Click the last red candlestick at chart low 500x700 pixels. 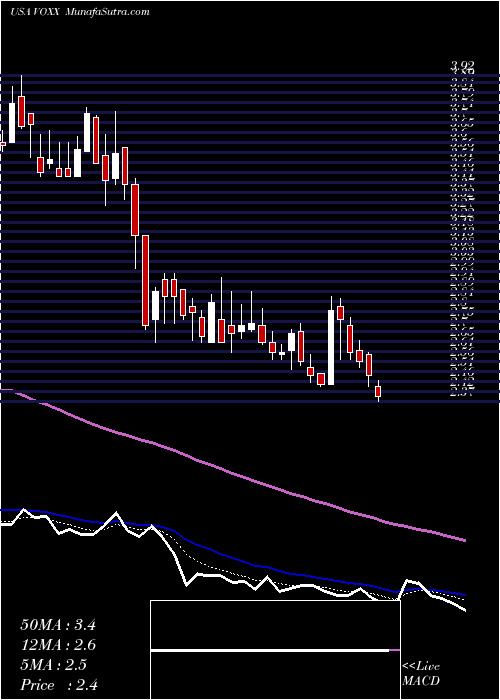(x=378, y=391)
